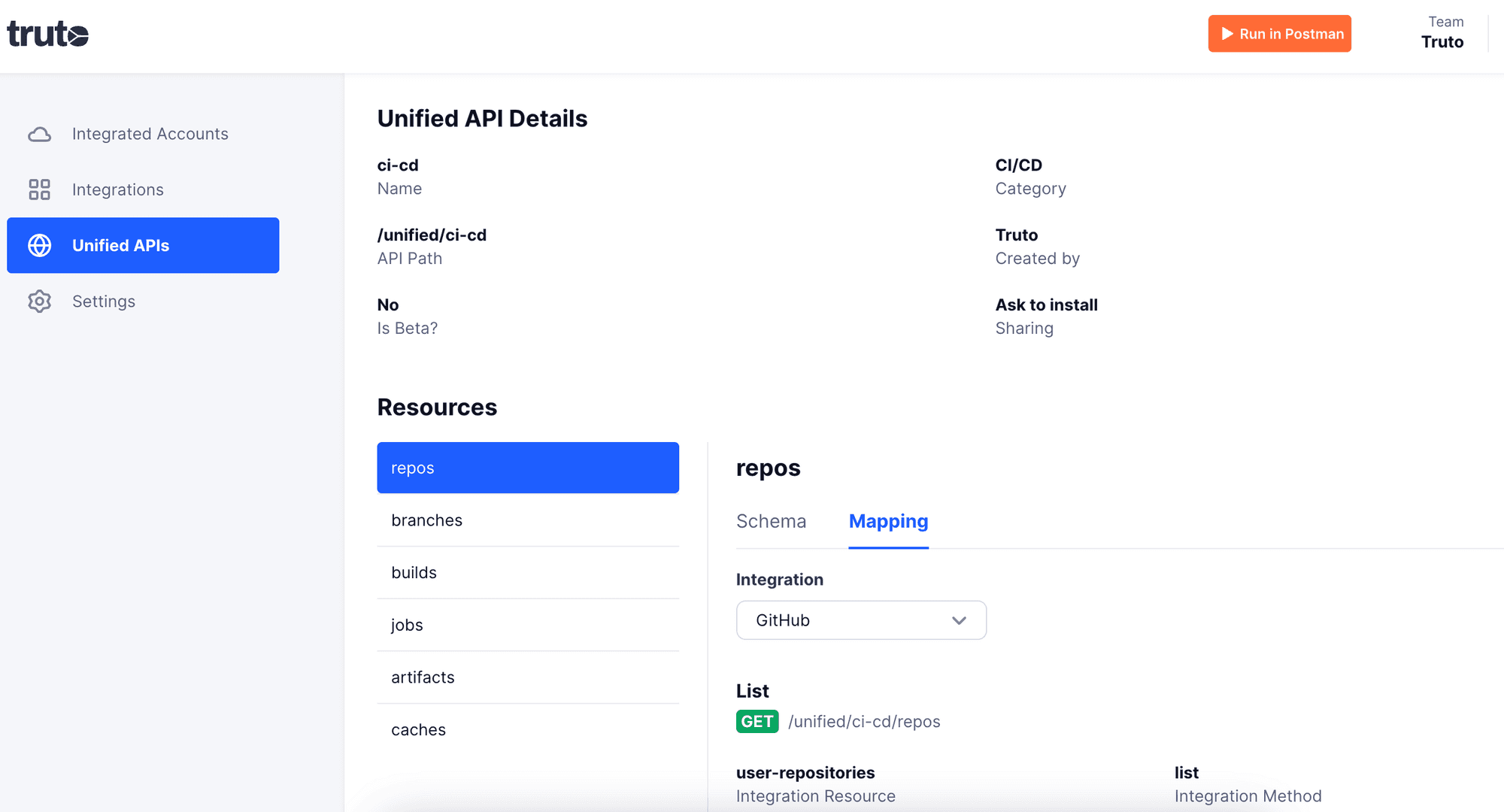Open the Mapping tab
The width and height of the screenshot is (1504, 812).
pos(888,521)
